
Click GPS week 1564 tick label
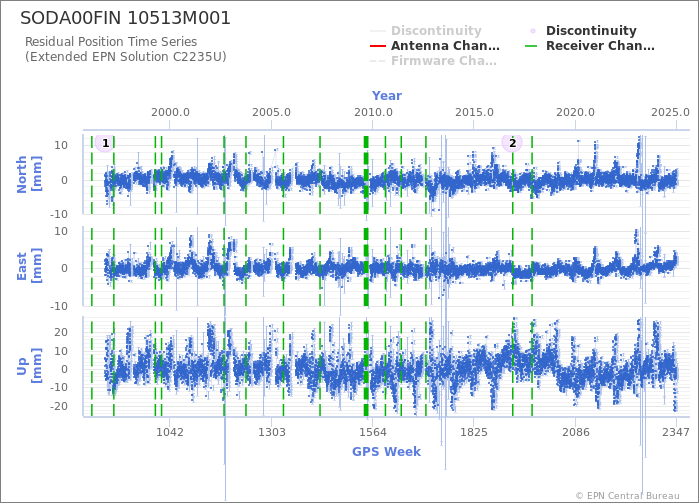click(373, 432)
